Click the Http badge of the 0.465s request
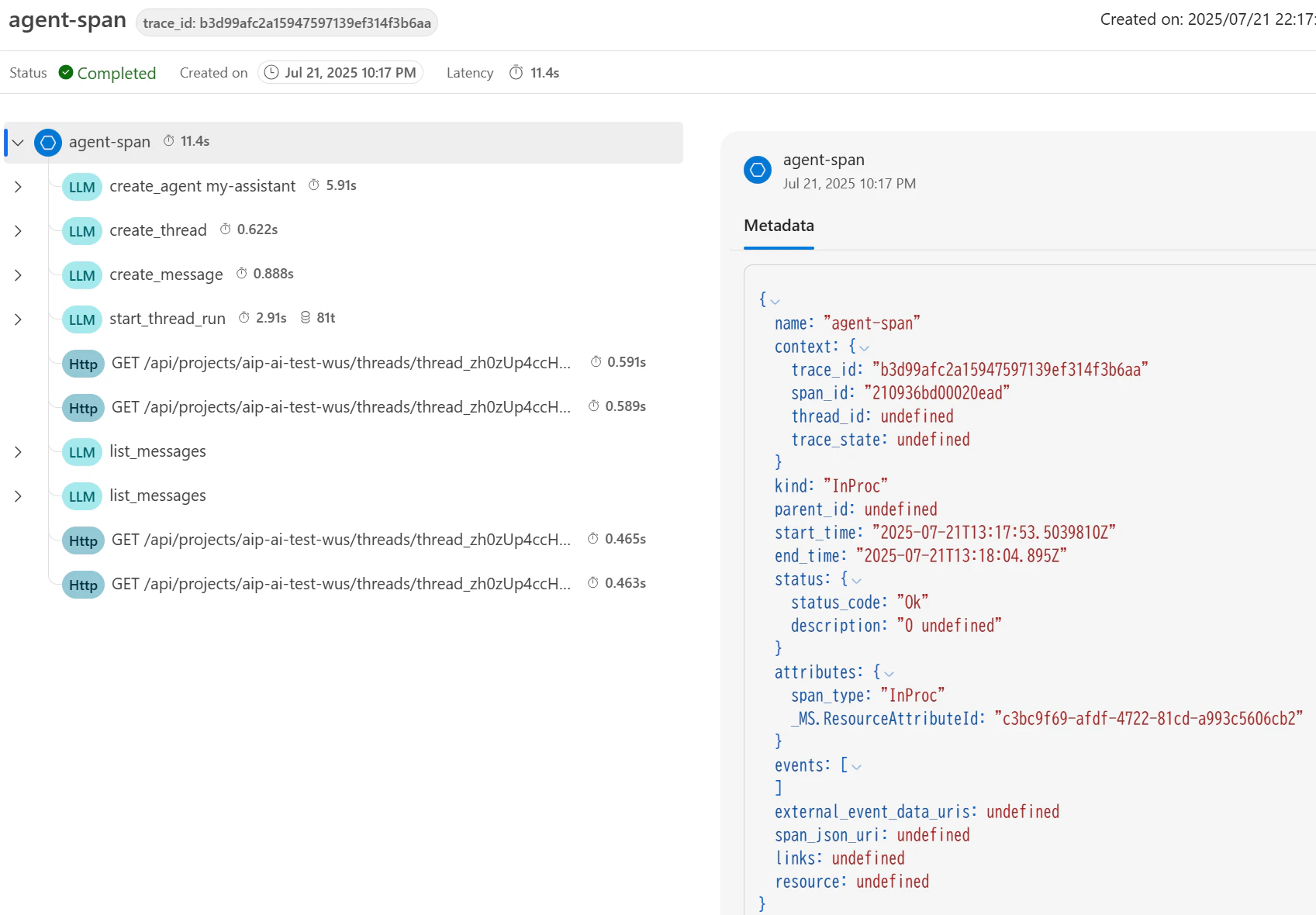 pyautogui.click(x=83, y=540)
